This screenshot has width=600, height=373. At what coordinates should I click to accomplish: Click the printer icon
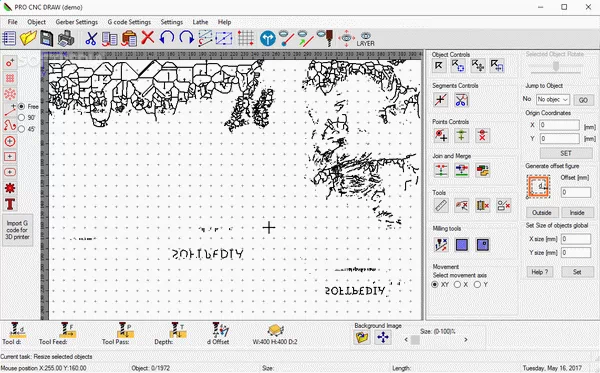[66, 39]
